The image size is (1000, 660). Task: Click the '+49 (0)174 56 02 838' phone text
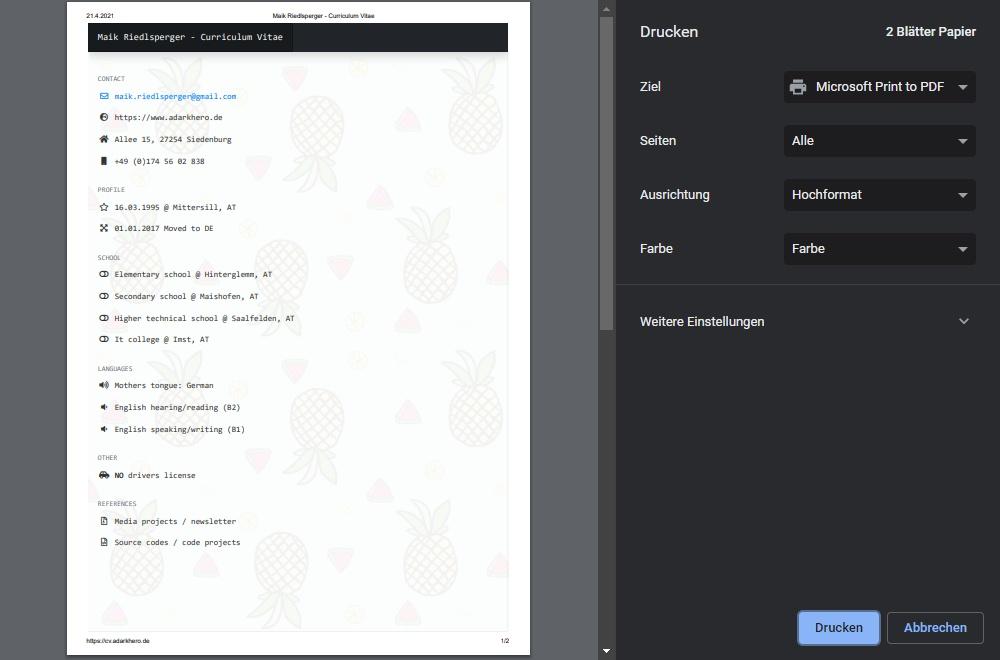pos(159,161)
